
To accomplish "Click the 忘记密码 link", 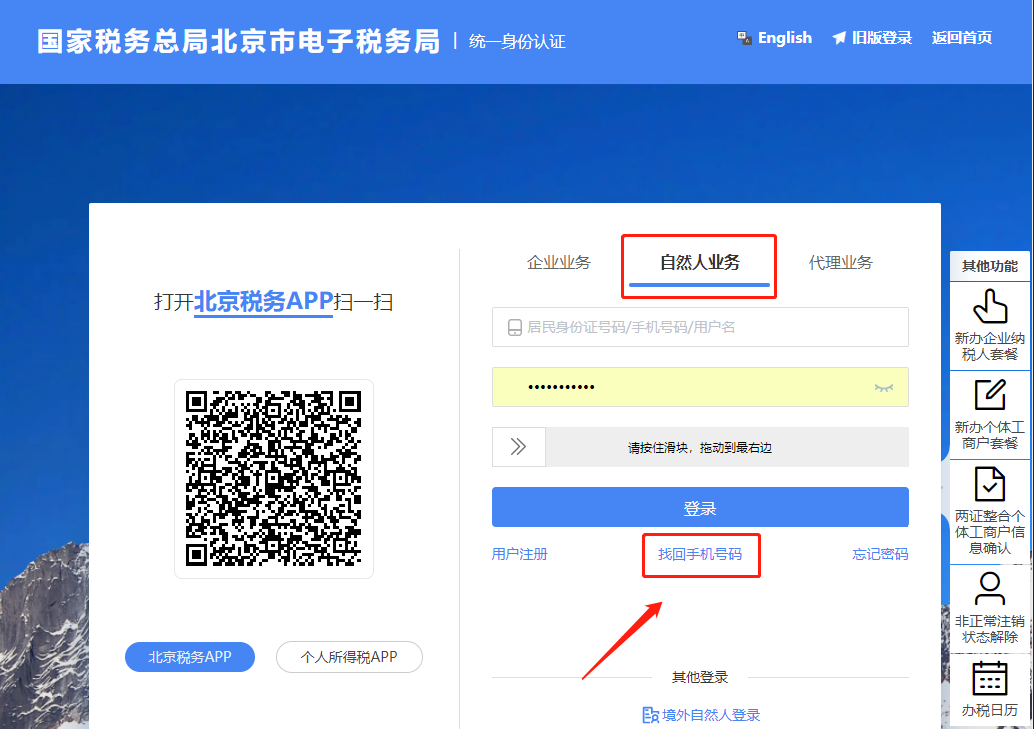I will 880,554.
